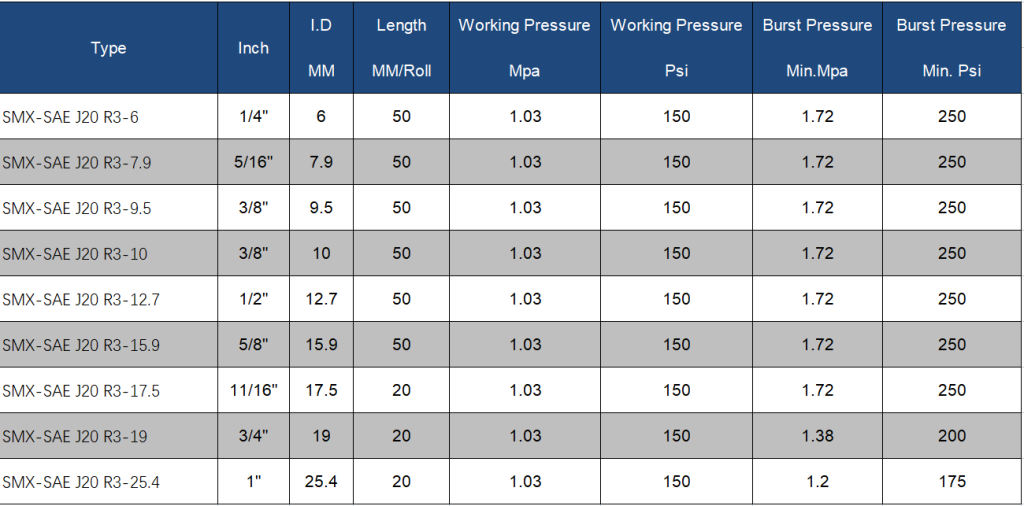Select the Inch column header
Viewport: 1024px width, 506px height.
(253, 48)
